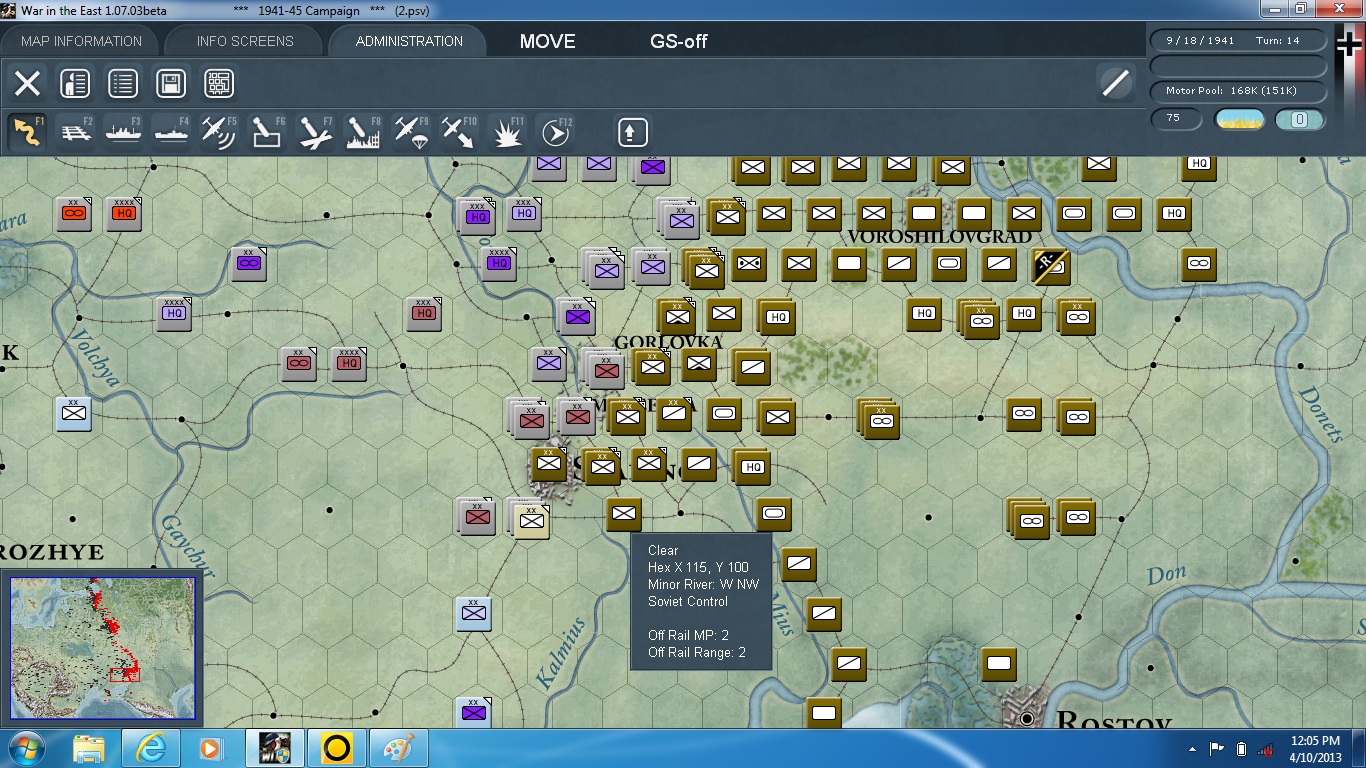
Task: Click the Rostov city marker dot
Action: tap(1027, 718)
